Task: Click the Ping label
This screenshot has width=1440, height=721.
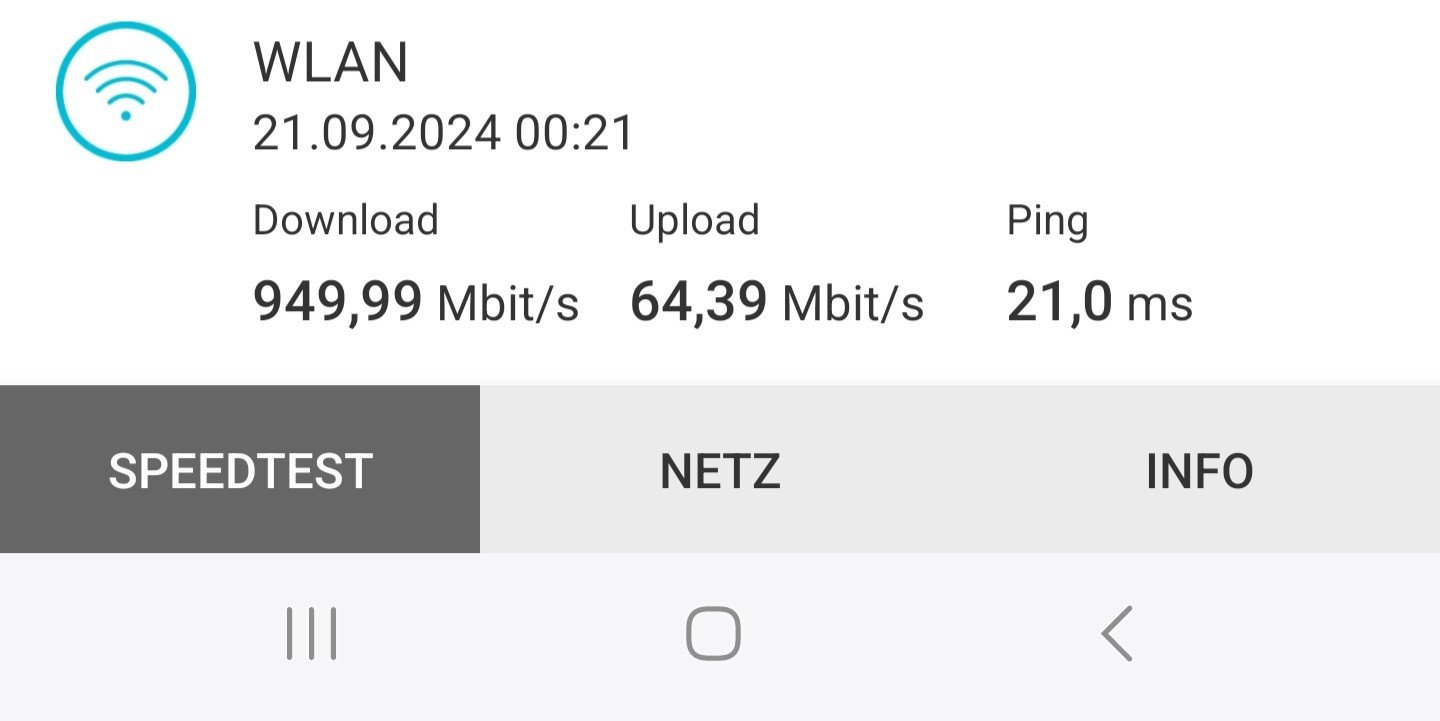Action: [x=1047, y=220]
